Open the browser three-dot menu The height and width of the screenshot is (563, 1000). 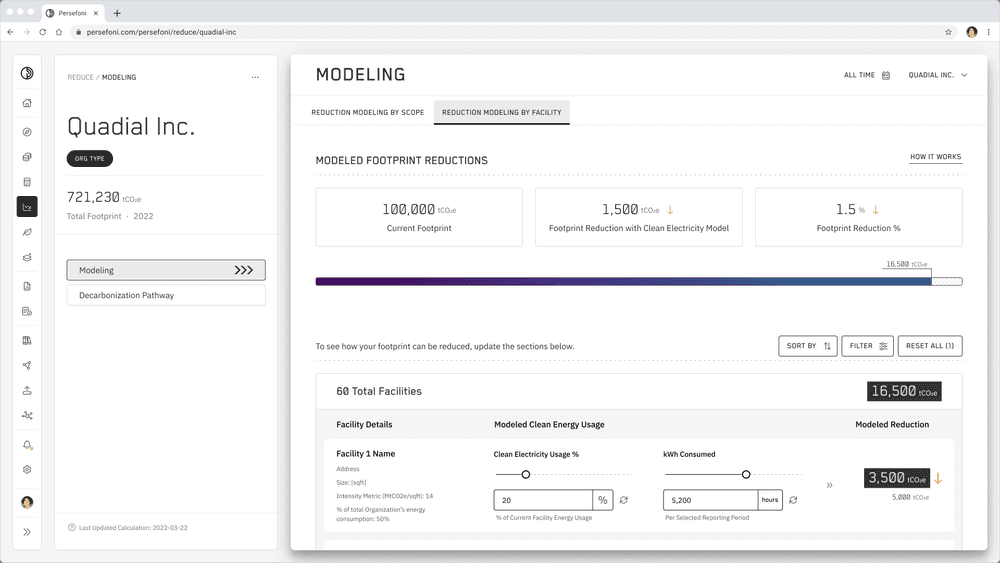point(989,32)
